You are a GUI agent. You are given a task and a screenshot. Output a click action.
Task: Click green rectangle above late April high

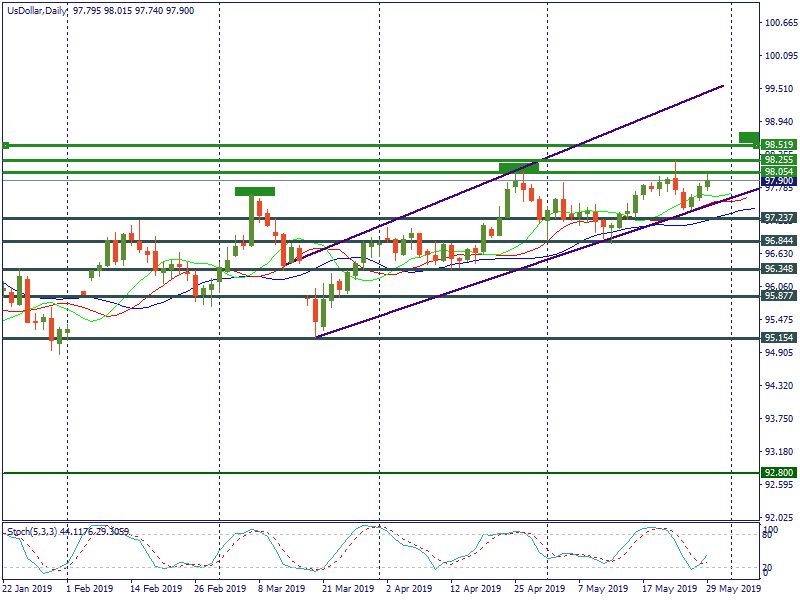[x=518, y=168]
